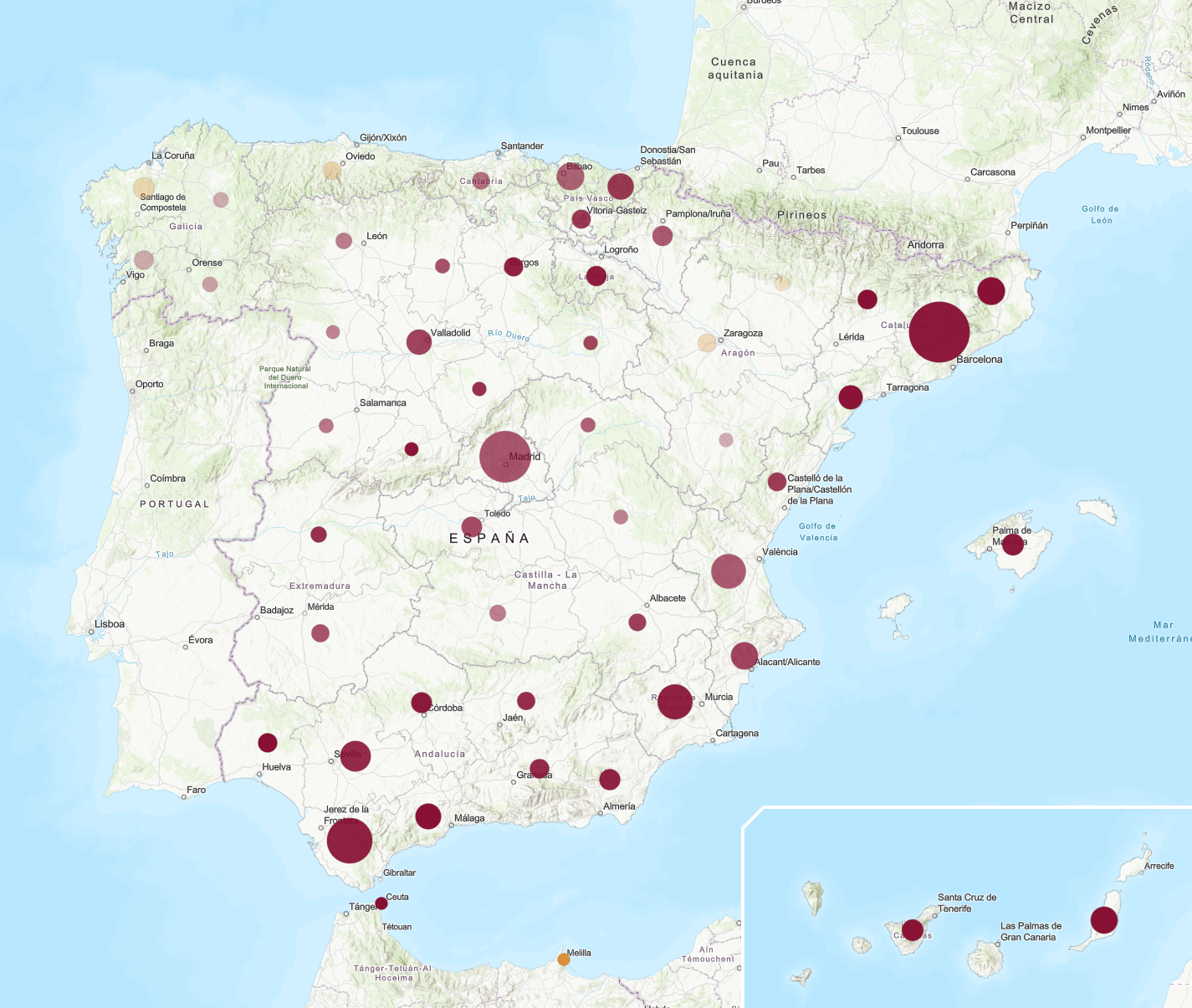Click the pale orange bubble near Zaragoza

point(707,343)
